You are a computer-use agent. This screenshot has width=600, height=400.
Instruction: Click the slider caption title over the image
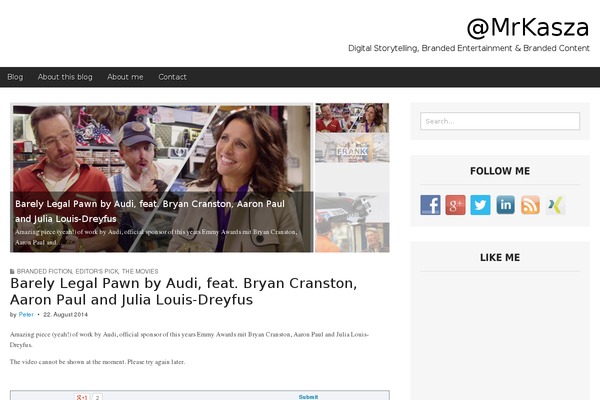pyautogui.click(x=150, y=211)
